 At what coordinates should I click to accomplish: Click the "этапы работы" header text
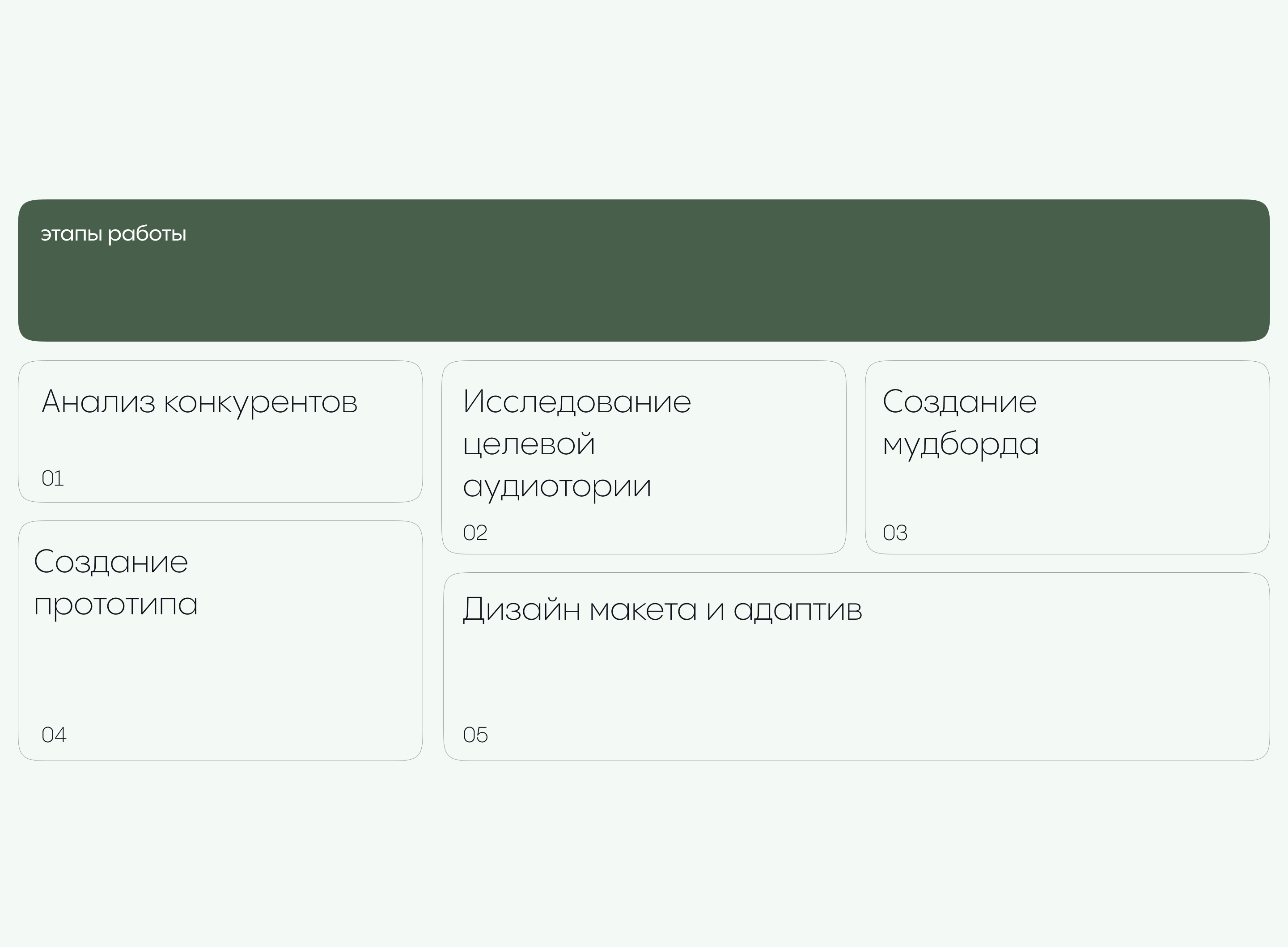point(113,234)
